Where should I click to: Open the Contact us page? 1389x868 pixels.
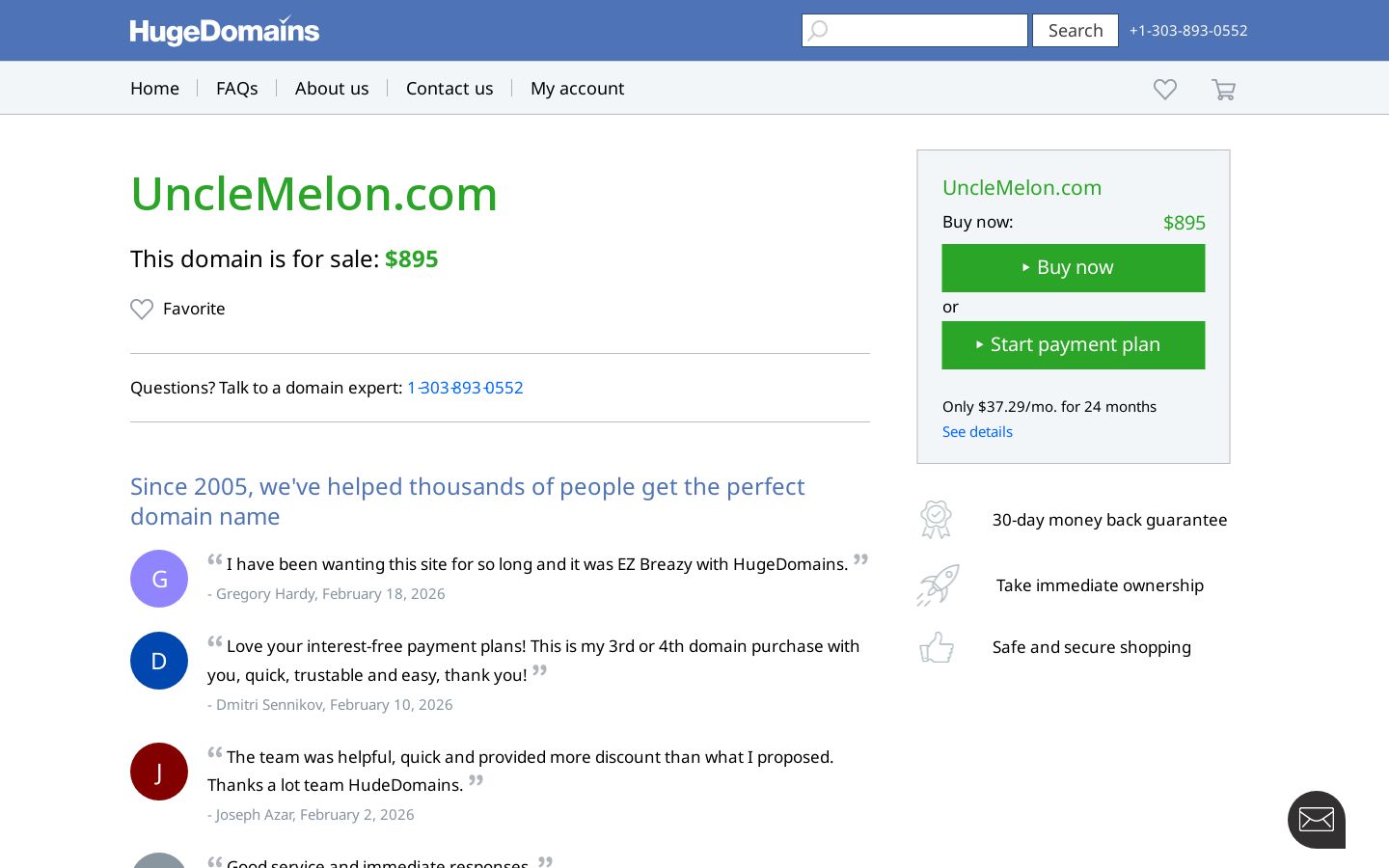(x=449, y=88)
